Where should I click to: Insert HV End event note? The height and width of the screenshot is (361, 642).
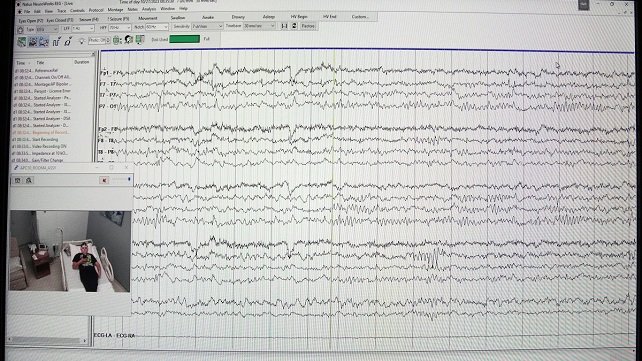[x=330, y=17]
